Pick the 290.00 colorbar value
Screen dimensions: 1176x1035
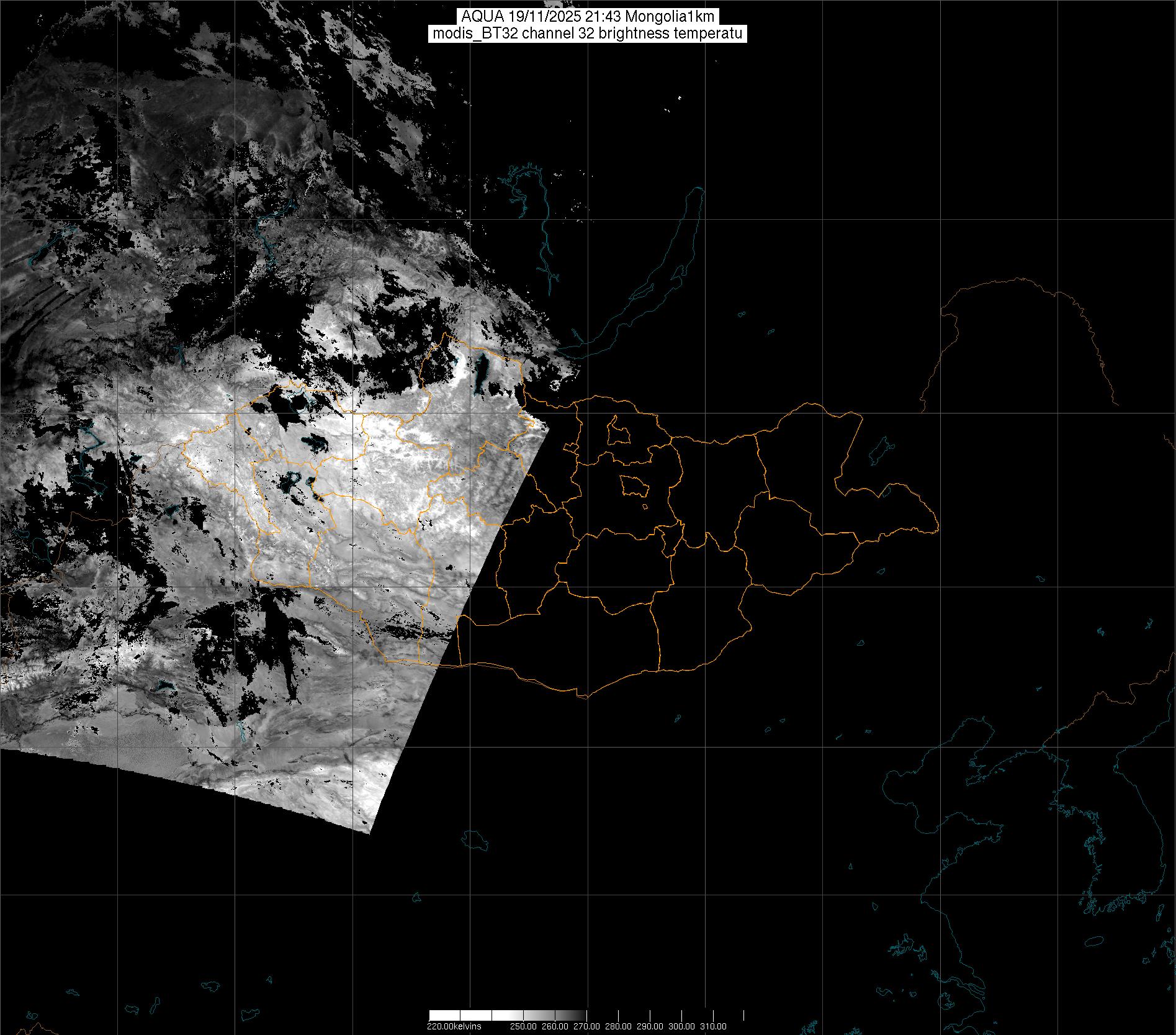pyautogui.click(x=650, y=1026)
